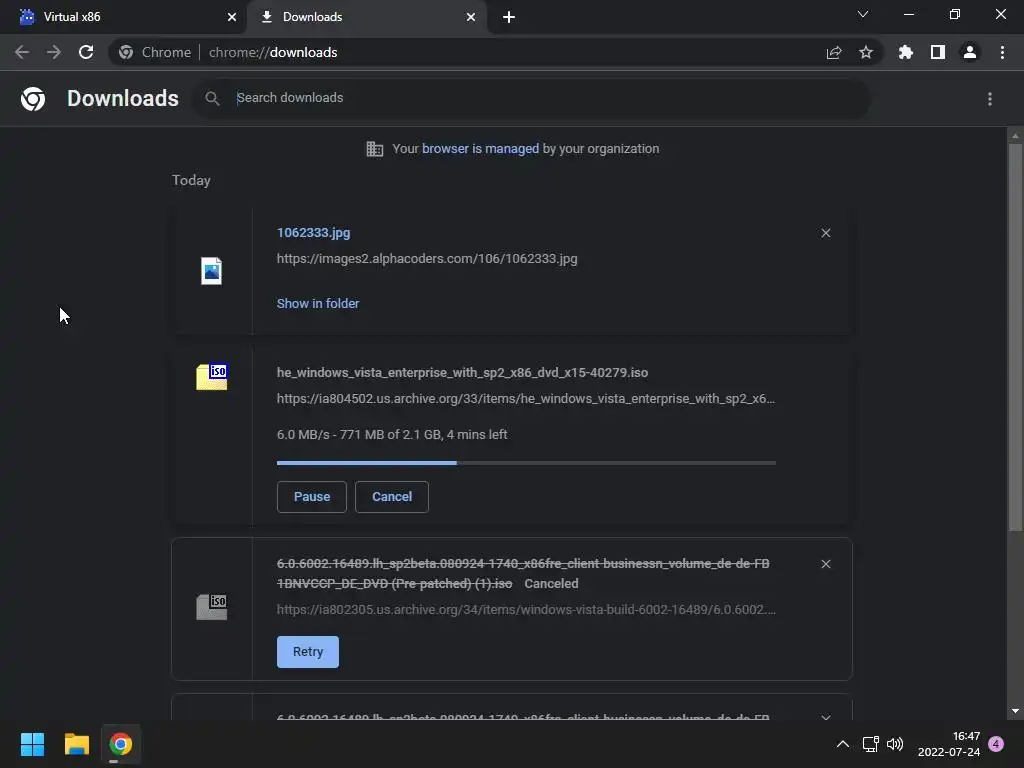1024x768 pixels.
Task: Click the ia802305 archive.org URL text
Action: coord(526,610)
